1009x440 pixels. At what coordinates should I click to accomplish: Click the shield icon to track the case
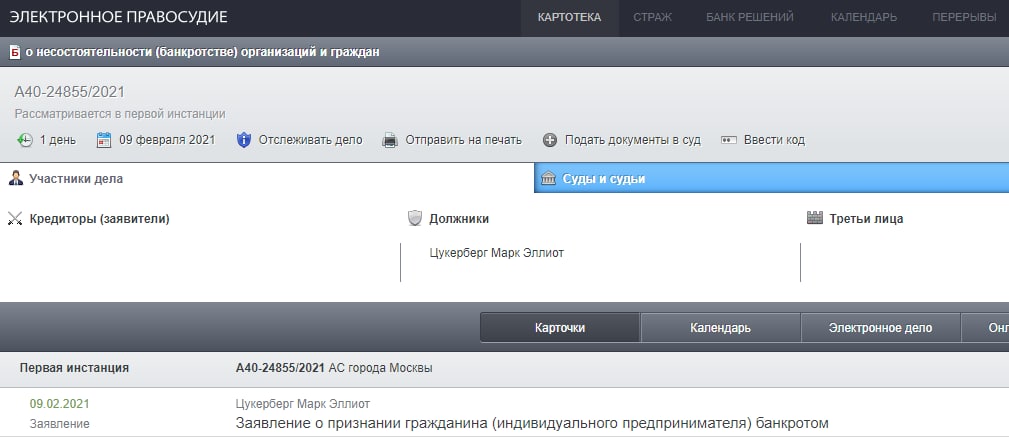click(243, 140)
